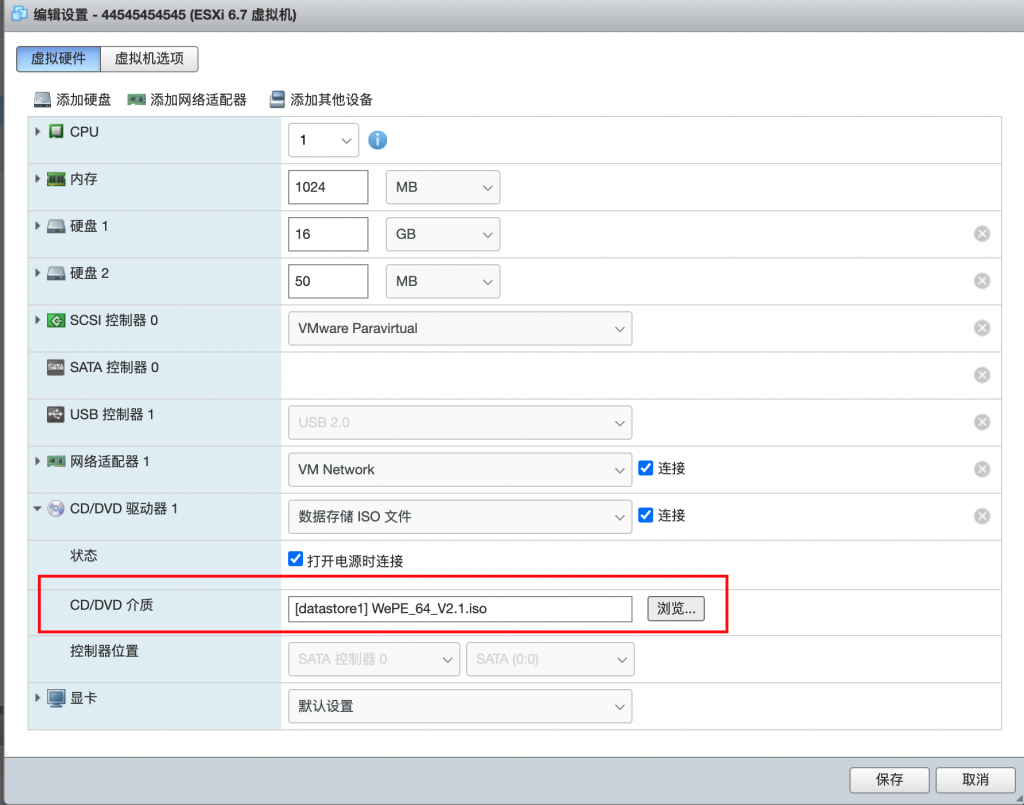1024x805 pixels.
Task: Click the 网络适配器 1 card icon
Action: pyautogui.click(x=56, y=462)
